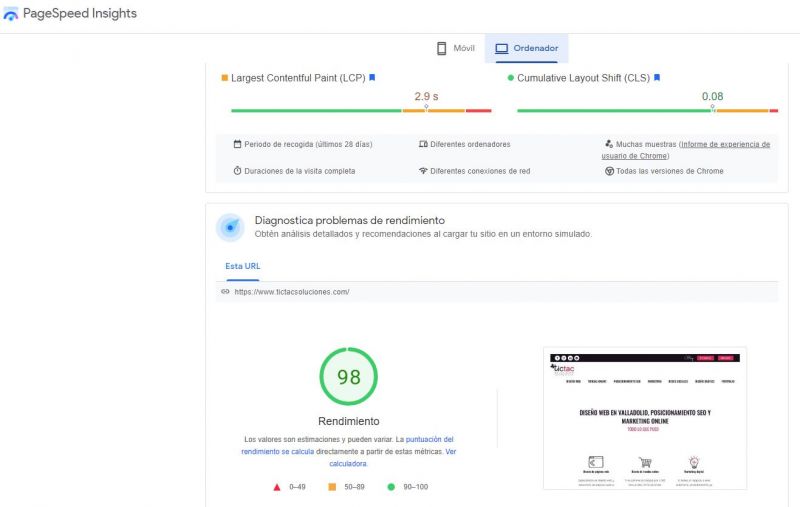The width and height of the screenshot is (800, 507).
Task: Click the desktop monitor icon
Action: [502, 48]
